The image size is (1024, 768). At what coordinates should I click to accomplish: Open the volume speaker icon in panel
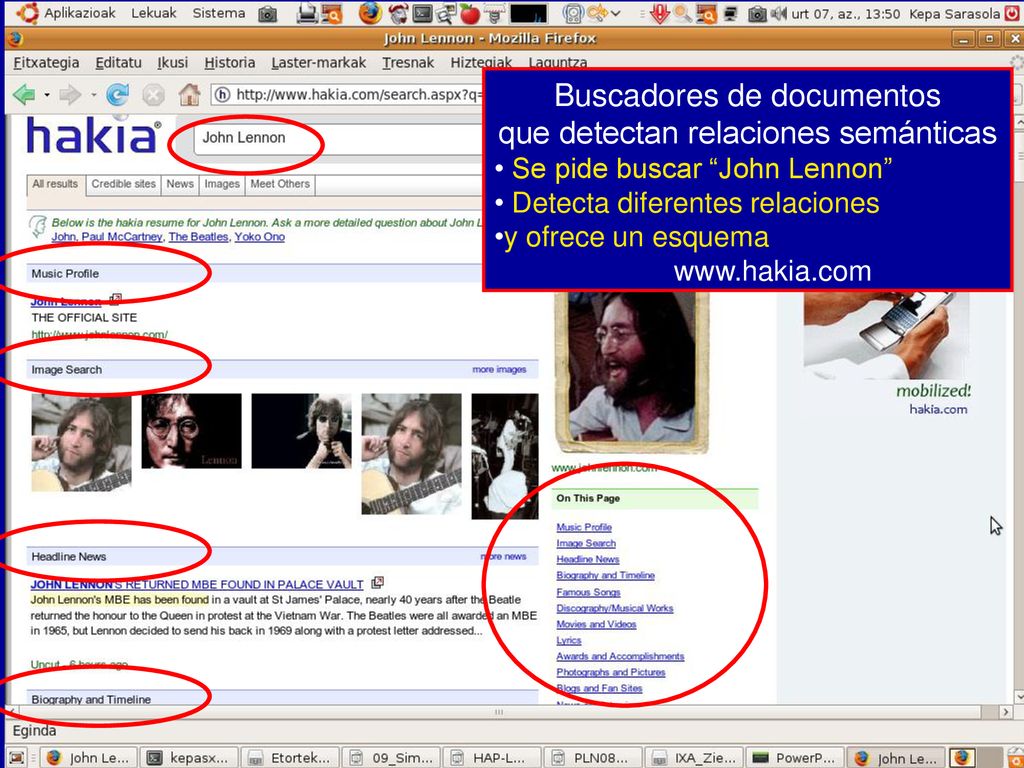point(778,13)
